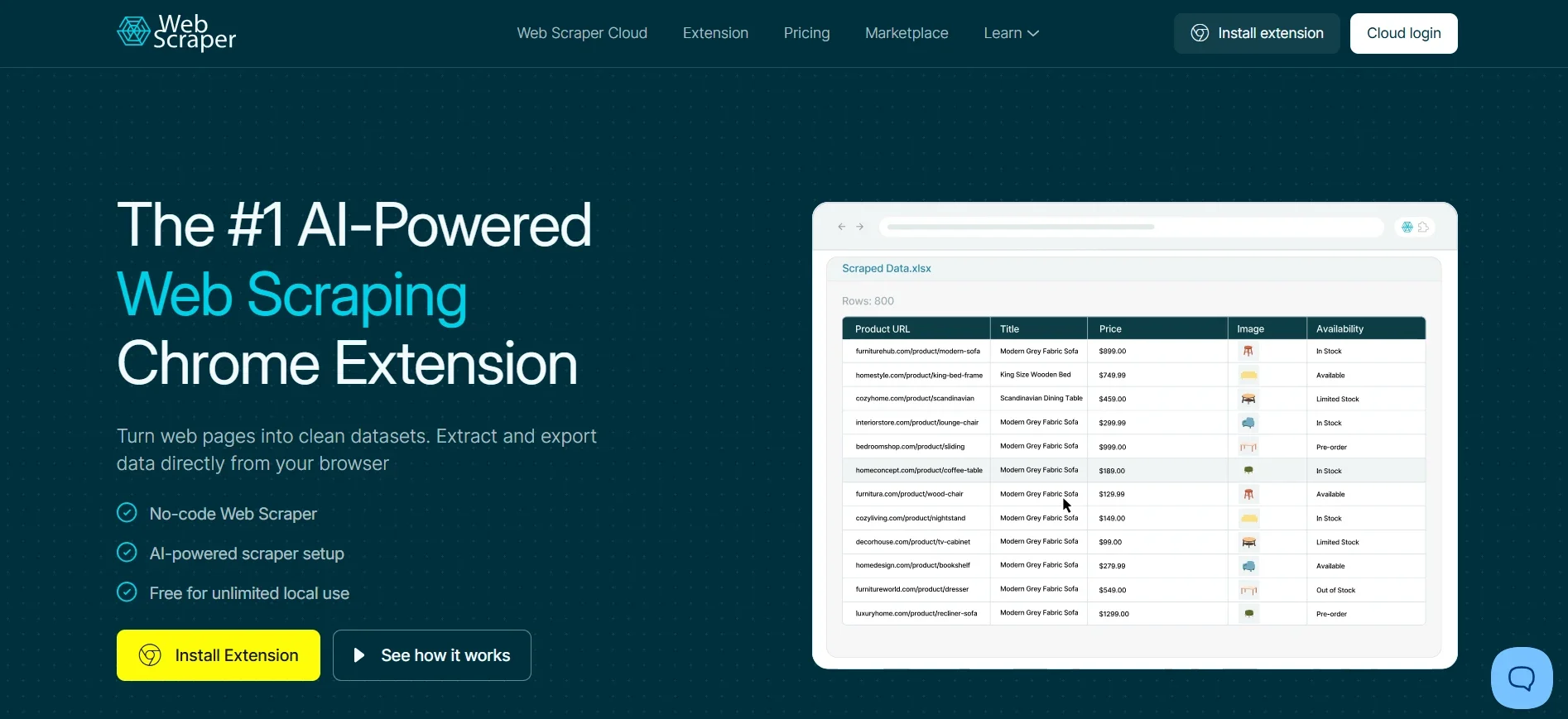Open the Pricing page

(806, 33)
